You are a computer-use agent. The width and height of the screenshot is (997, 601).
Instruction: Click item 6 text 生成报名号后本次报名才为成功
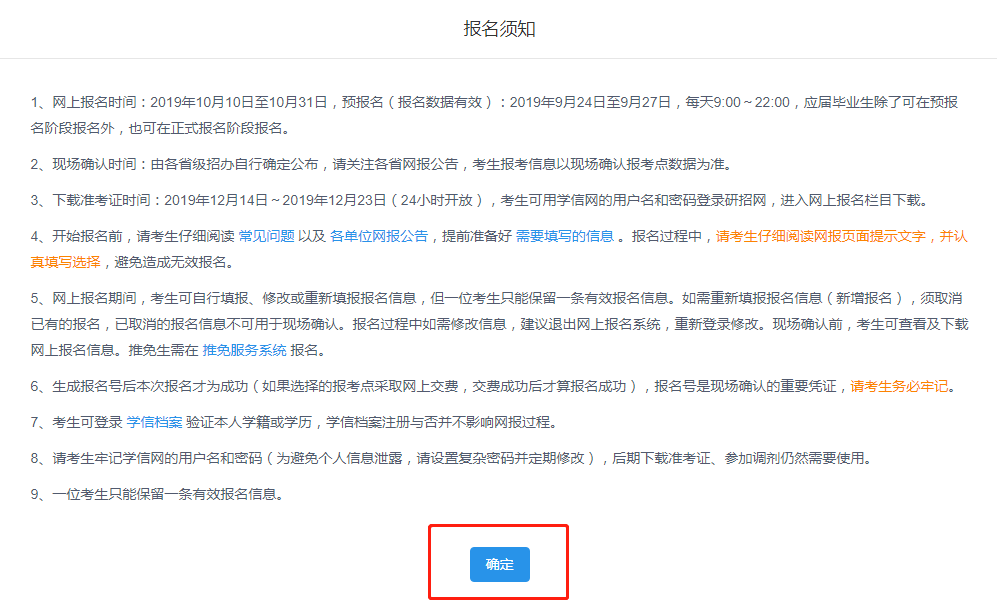150,386
